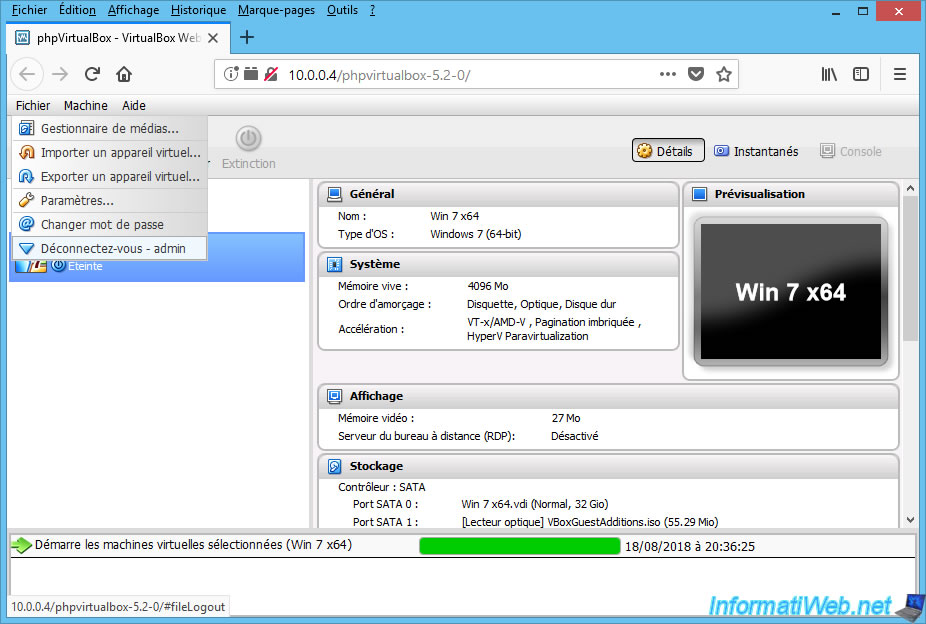Screen dimensions: 926x624
Task: Click the Win 7 x64.vdi disk entry
Action: (534, 504)
